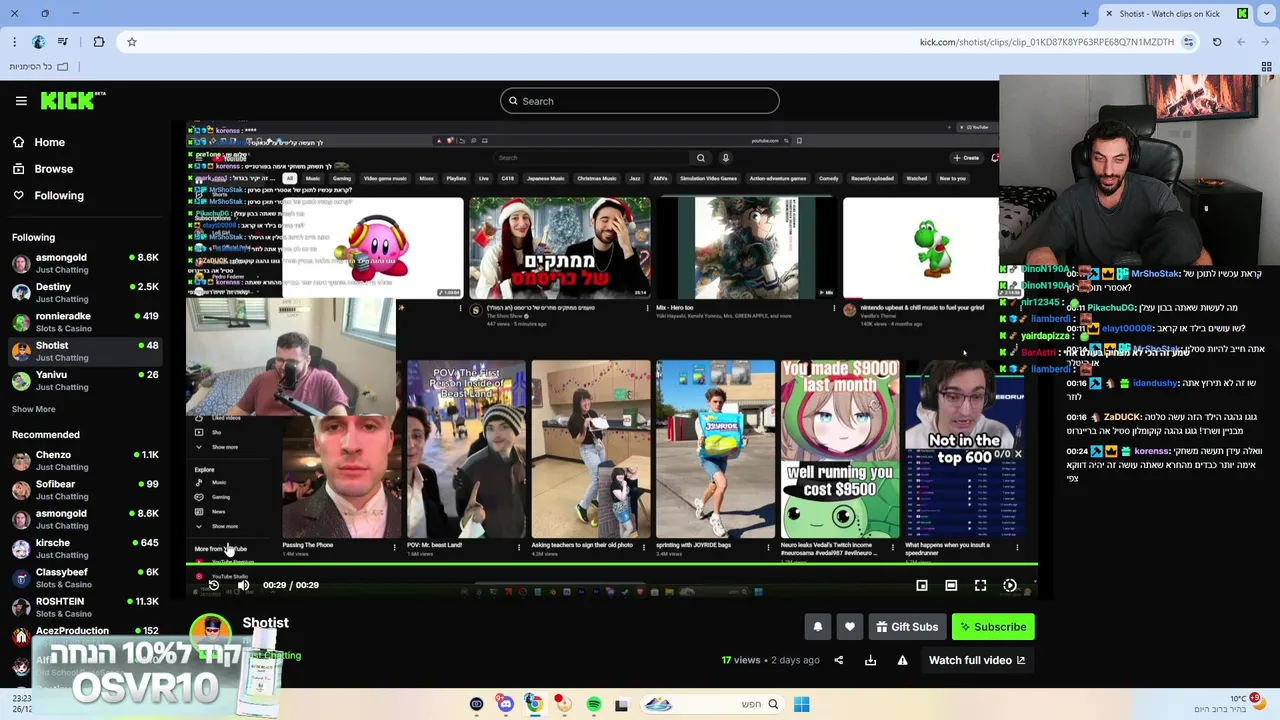Go back in the browser
This screenshot has height=720, width=1280.
(1265, 42)
